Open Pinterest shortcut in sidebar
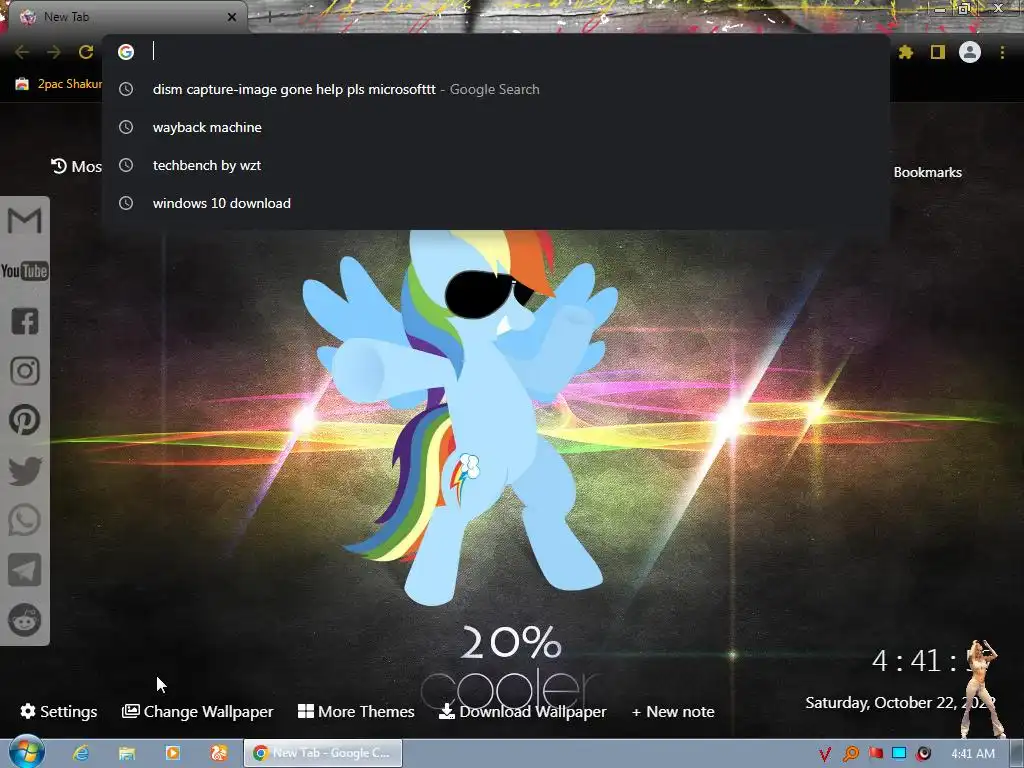The width and height of the screenshot is (1024, 768). point(25,420)
